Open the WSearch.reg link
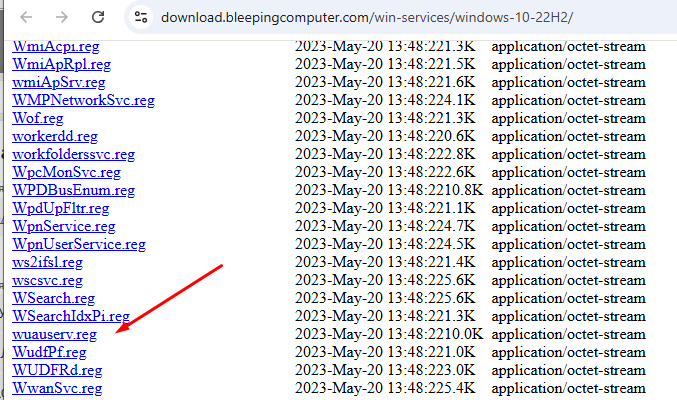677x400 pixels. [x=54, y=298]
